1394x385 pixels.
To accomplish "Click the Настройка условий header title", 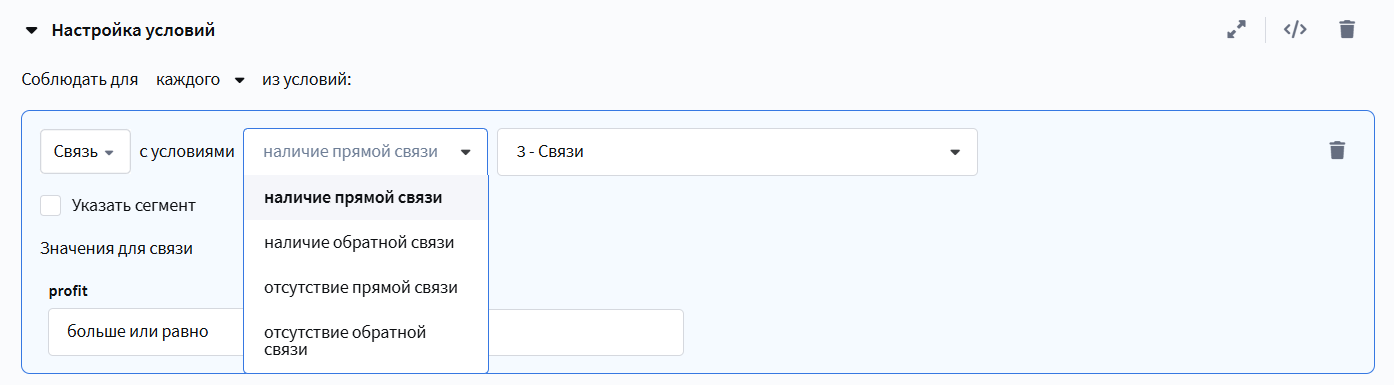I will coord(133,31).
